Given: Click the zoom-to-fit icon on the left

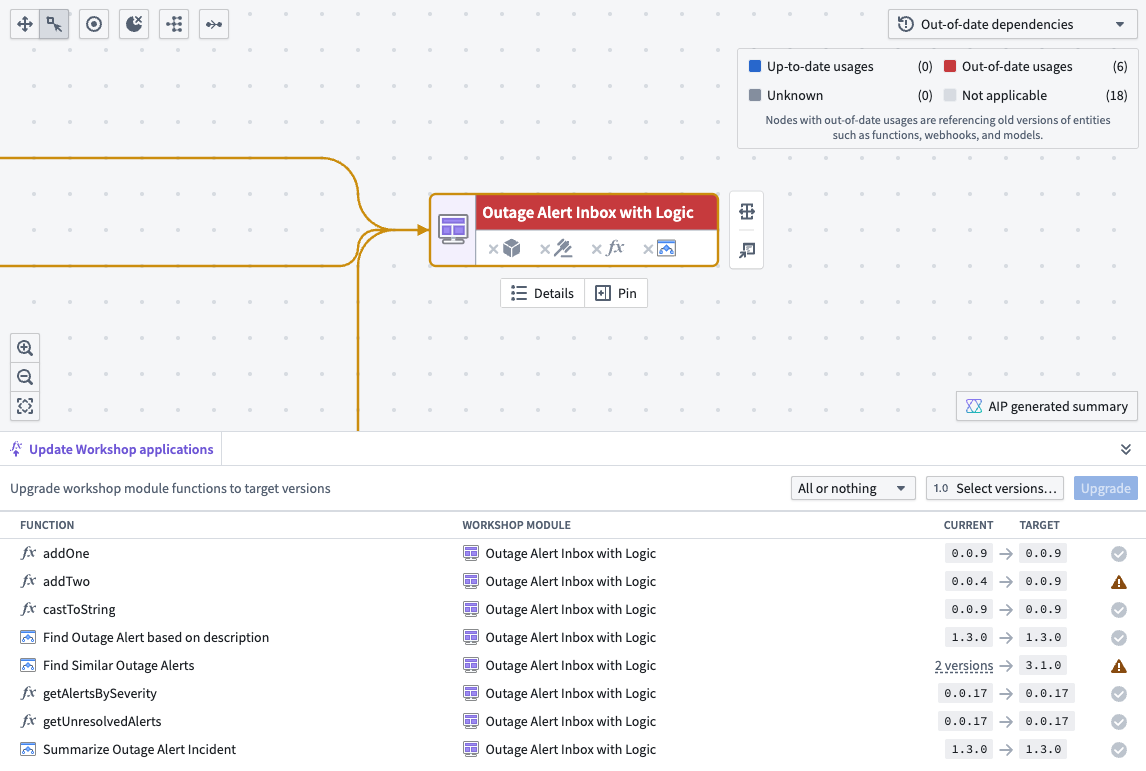Looking at the screenshot, I should point(24,406).
